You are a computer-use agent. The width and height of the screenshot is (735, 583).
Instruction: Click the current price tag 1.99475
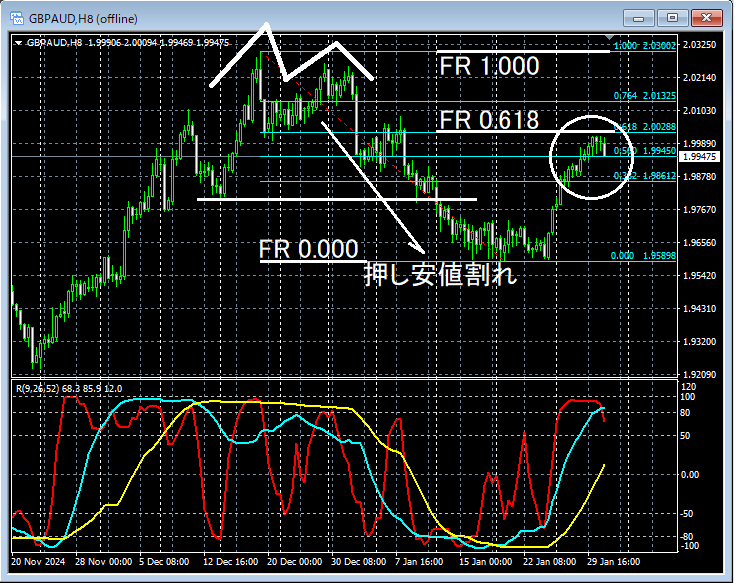click(699, 157)
